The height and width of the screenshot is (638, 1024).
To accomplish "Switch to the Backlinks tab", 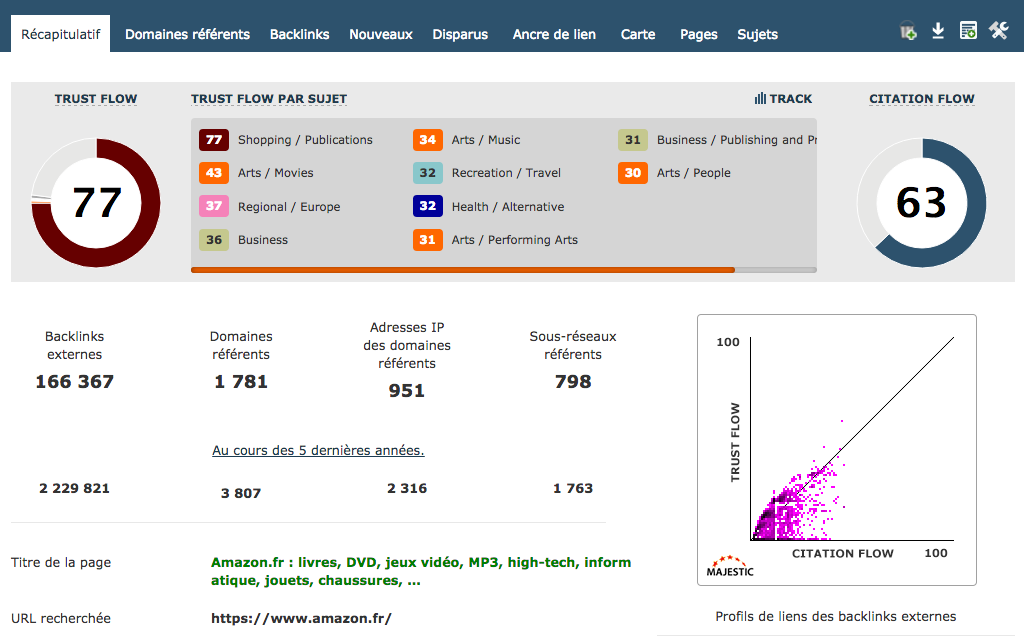I will (300, 35).
